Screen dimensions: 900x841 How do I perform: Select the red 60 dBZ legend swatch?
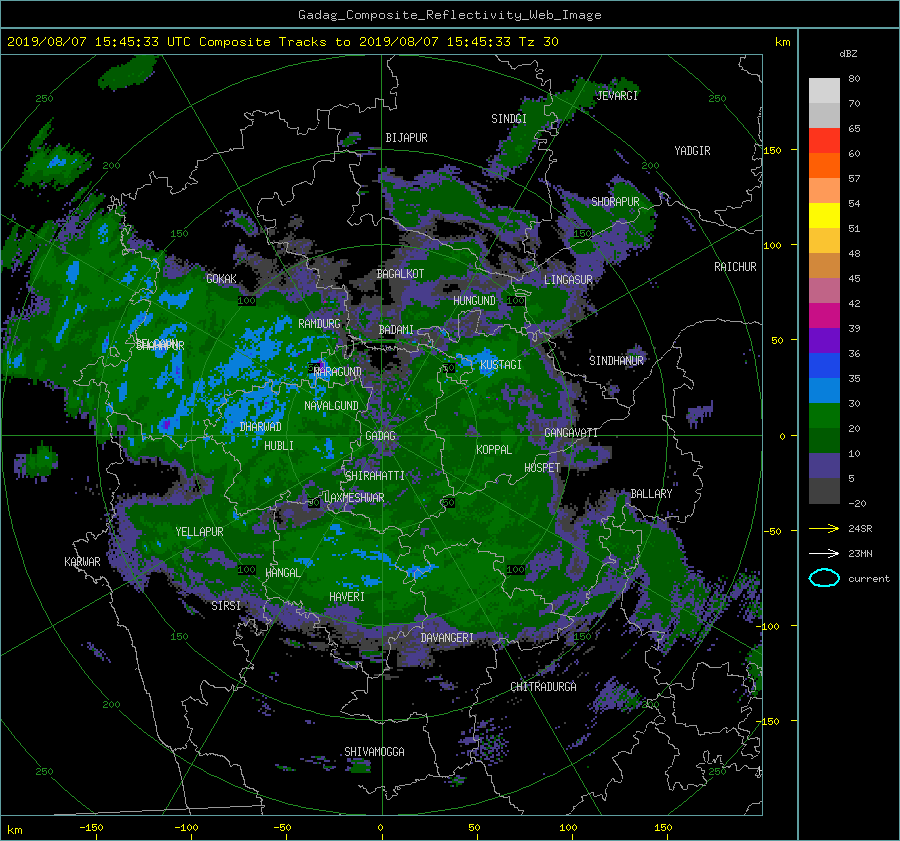[x=824, y=141]
